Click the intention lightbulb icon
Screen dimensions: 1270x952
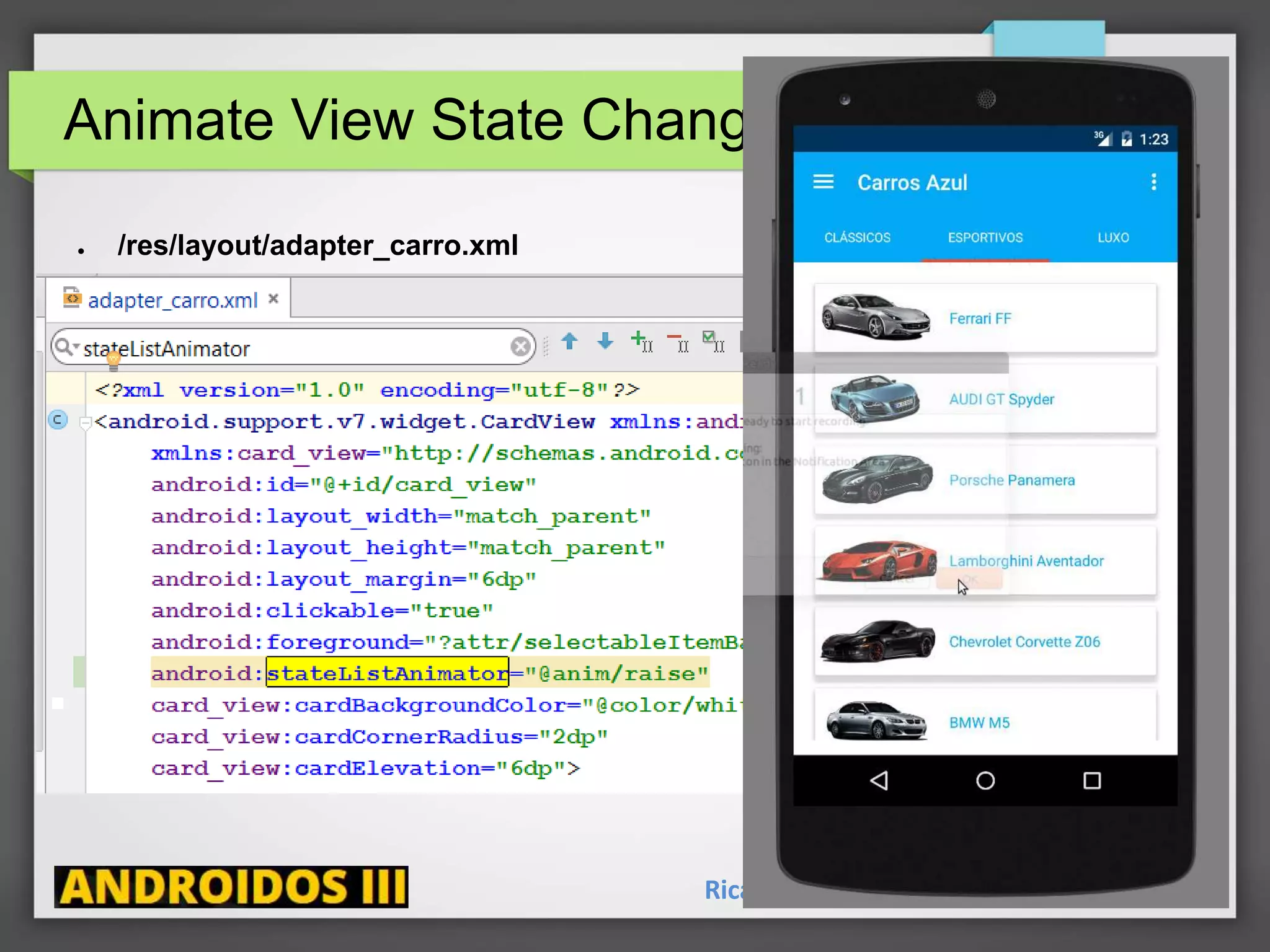tap(113, 359)
